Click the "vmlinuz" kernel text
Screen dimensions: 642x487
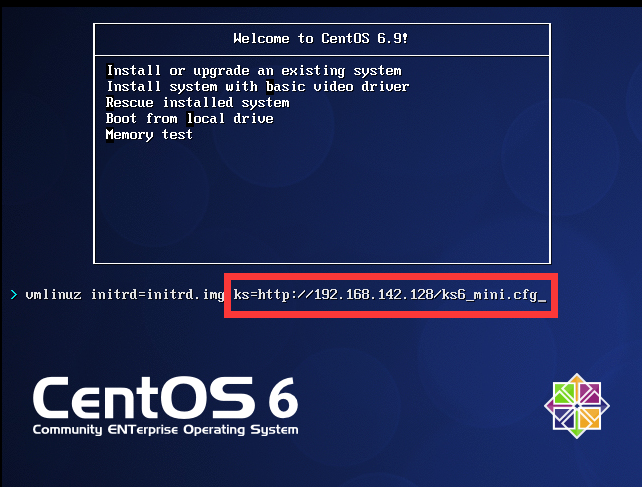point(54,294)
